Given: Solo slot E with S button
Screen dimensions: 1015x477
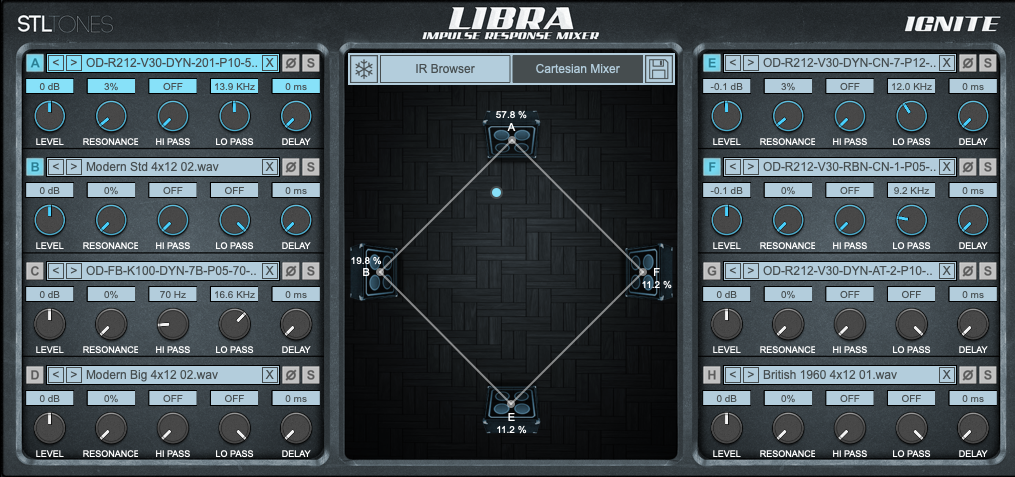Looking at the screenshot, I should (x=987, y=63).
